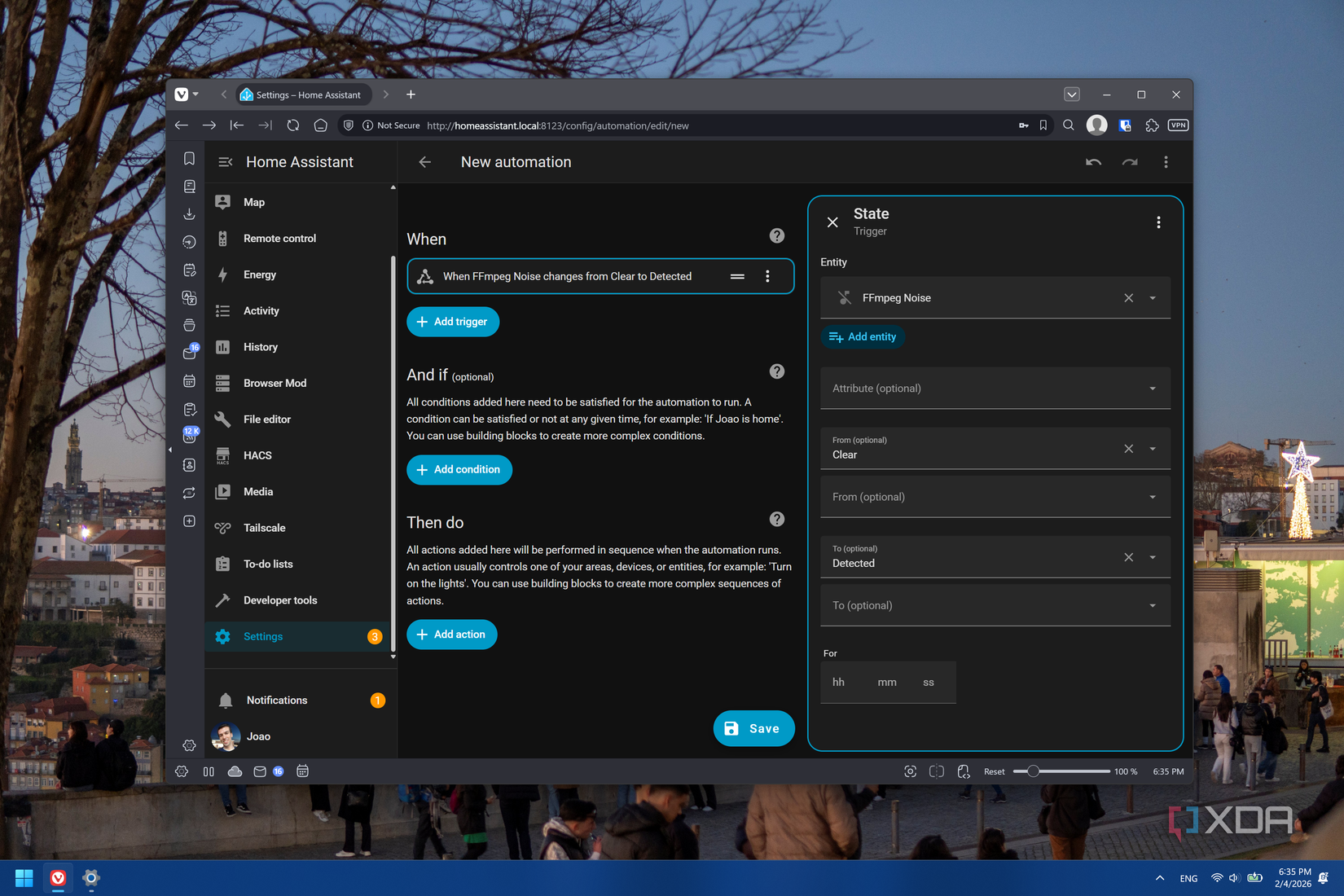
Task: Open help for the And if section
Action: coord(777,371)
